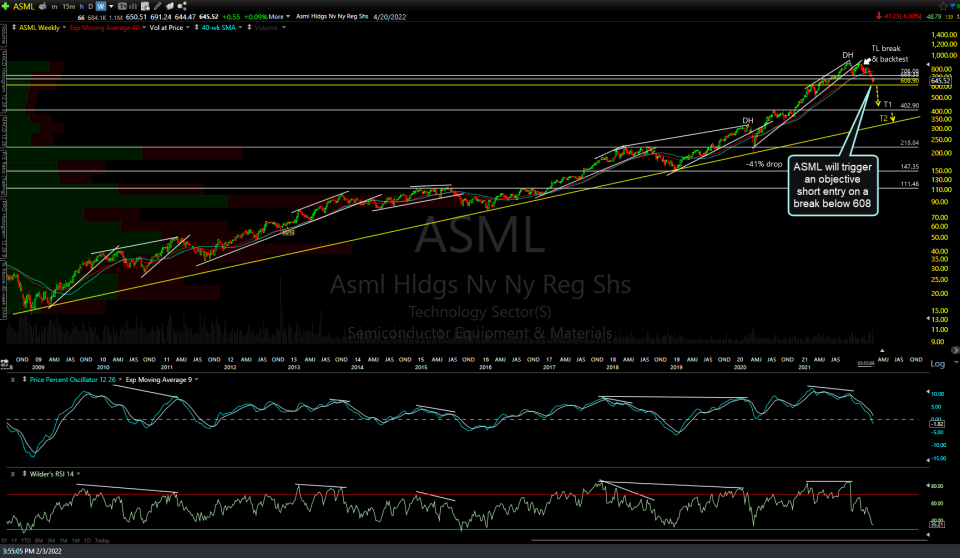
Task: Open Exp Moving Average 40 dropdown
Action: click(144, 28)
